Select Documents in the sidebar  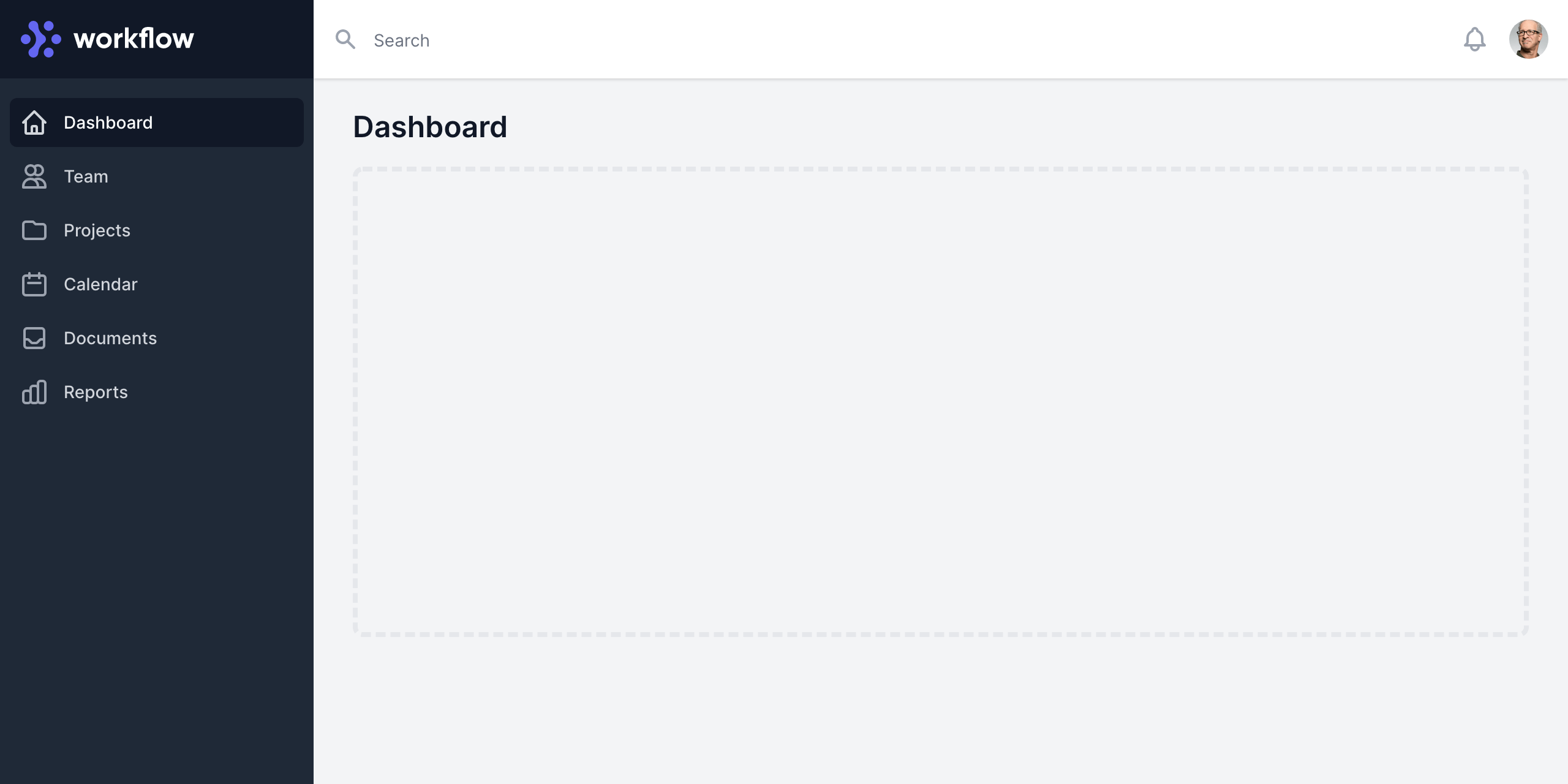click(x=110, y=338)
